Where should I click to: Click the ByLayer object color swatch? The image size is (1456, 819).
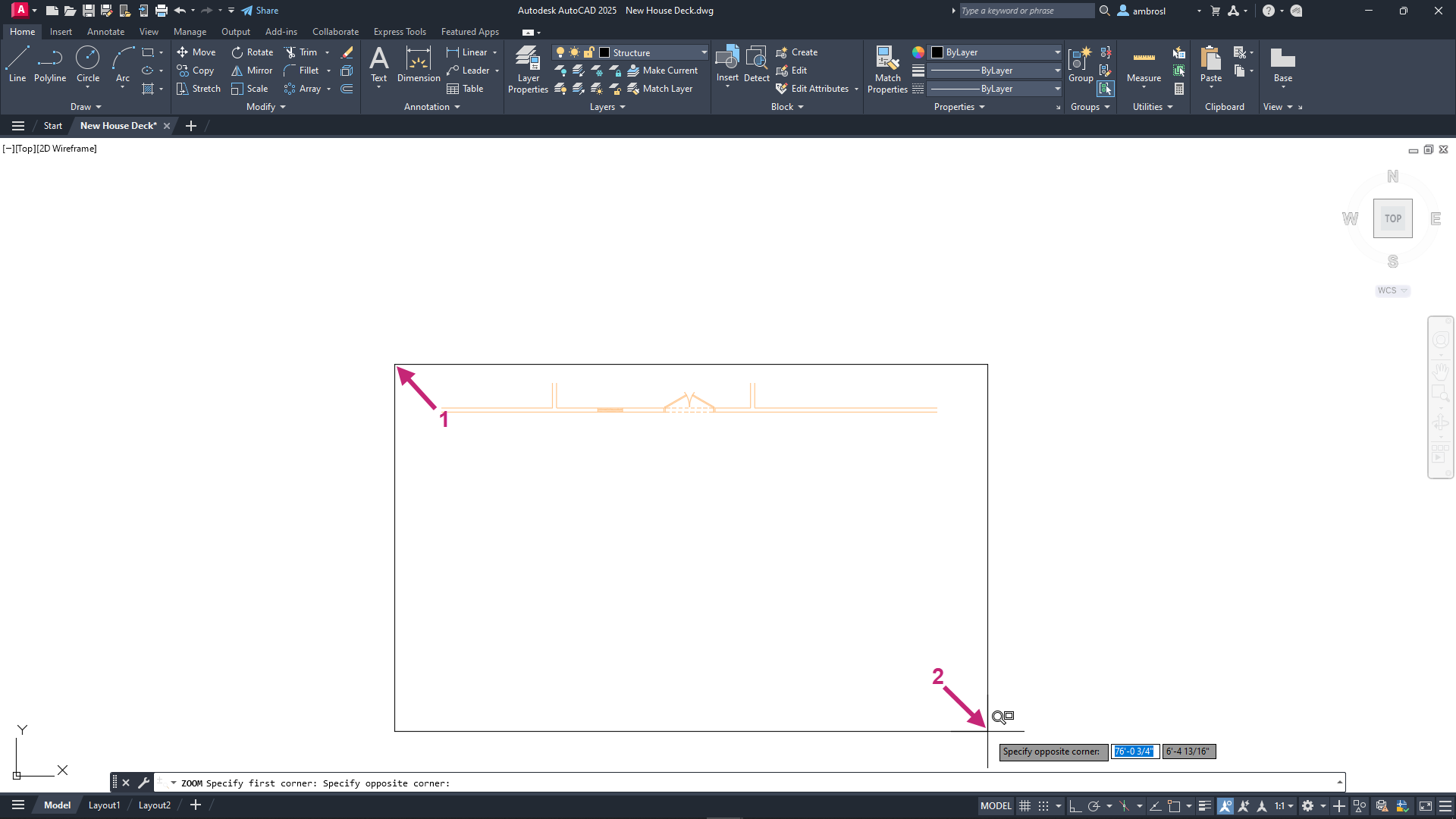[x=937, y=52]
